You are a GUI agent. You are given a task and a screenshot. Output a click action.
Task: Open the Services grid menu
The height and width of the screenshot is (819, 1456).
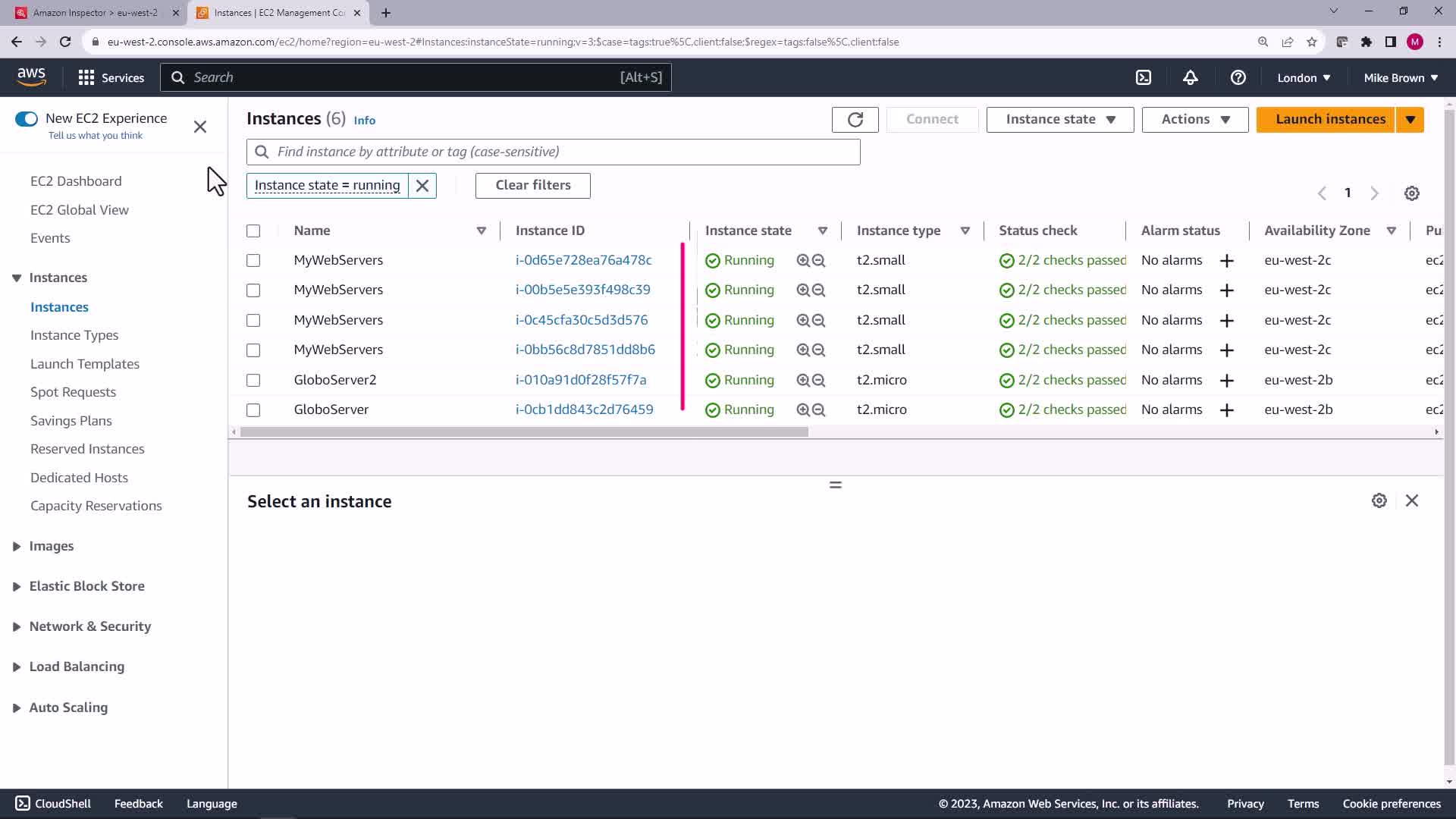(x=111, y=77)
